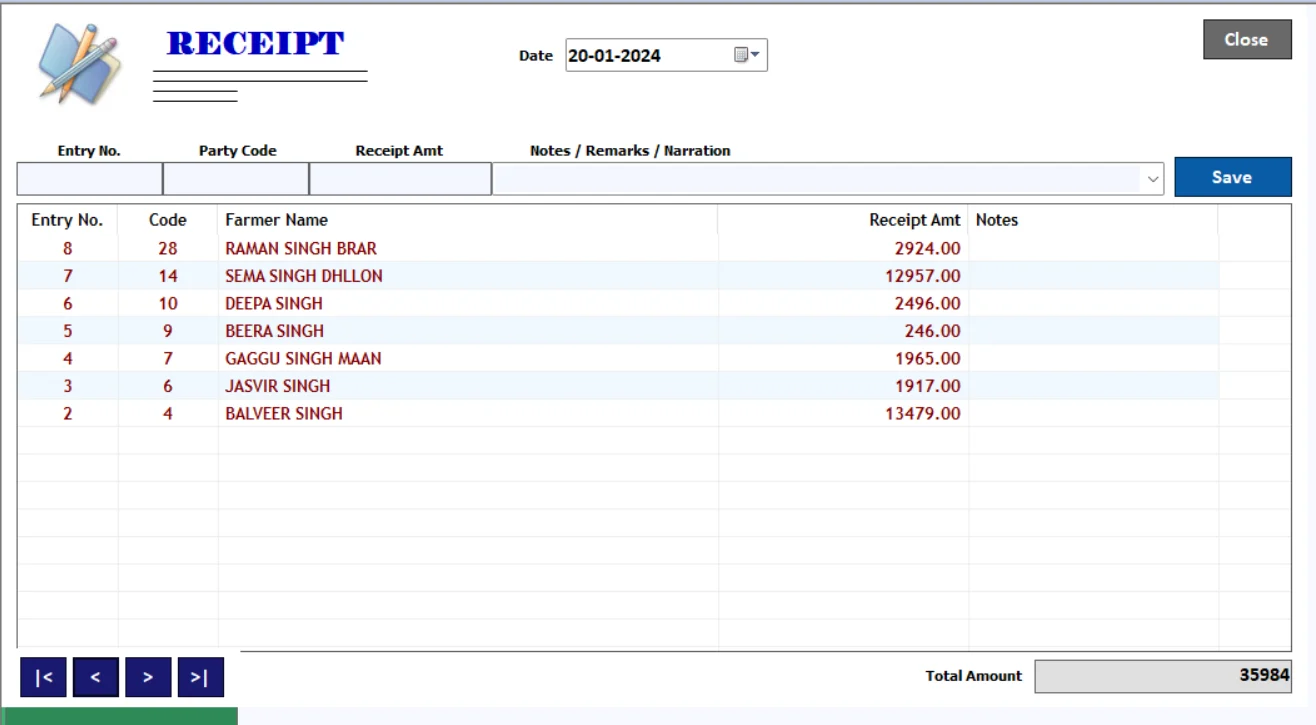
Task: Sort by the Receipt Amt column header
Action: click(x=843, y=220)
